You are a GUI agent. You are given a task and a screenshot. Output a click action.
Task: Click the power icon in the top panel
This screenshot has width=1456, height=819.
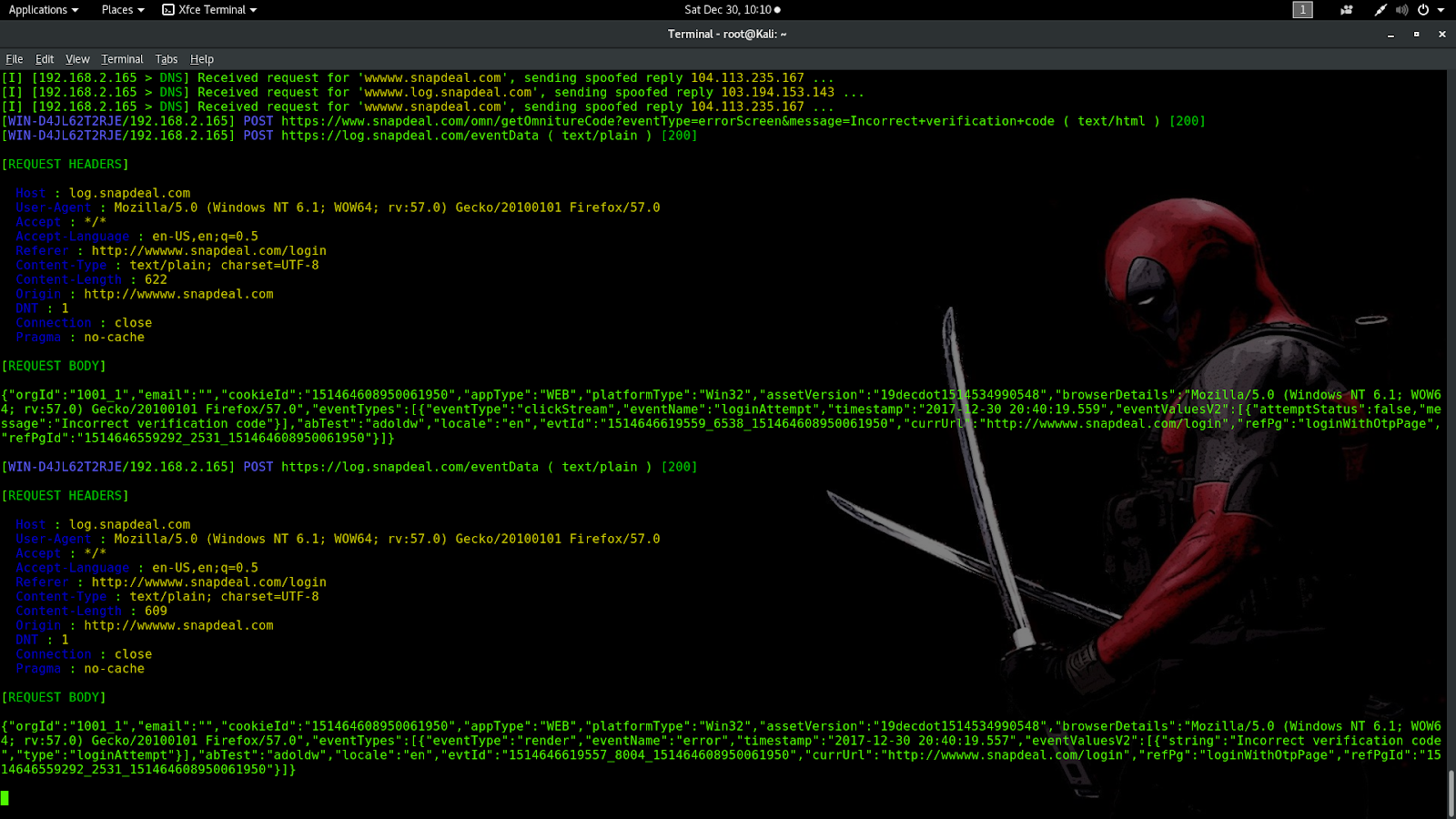pyautogui.click(x=1423, y=10)
